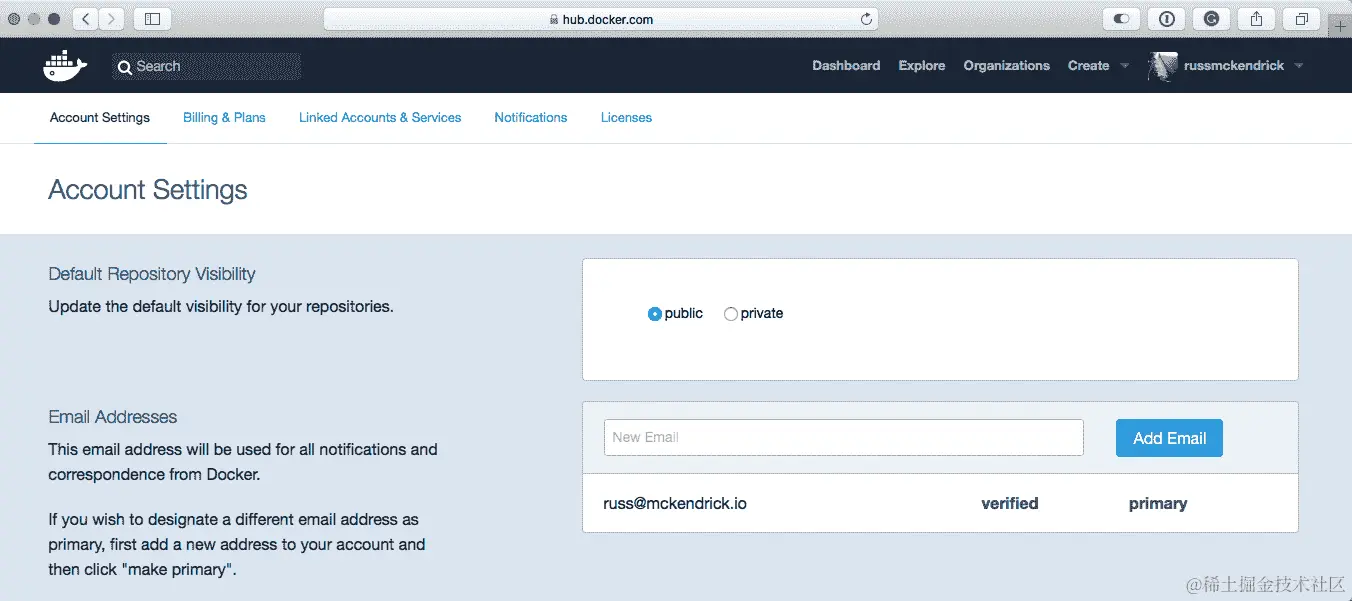Click the primary label in email row
The height and width of the screenshot is (601, 1352).
pos(1158,504)
